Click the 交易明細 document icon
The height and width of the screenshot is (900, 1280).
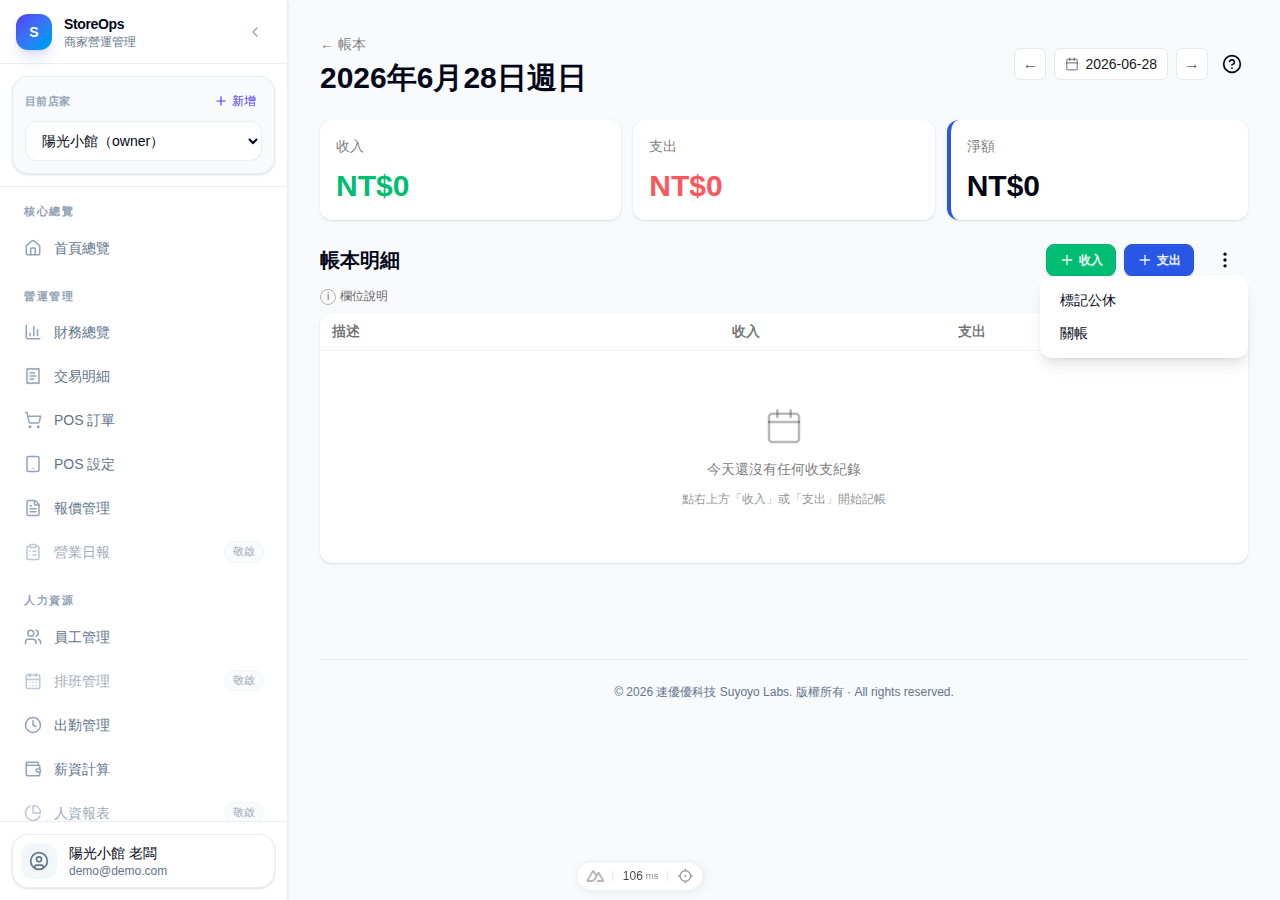tap(33, 376)
